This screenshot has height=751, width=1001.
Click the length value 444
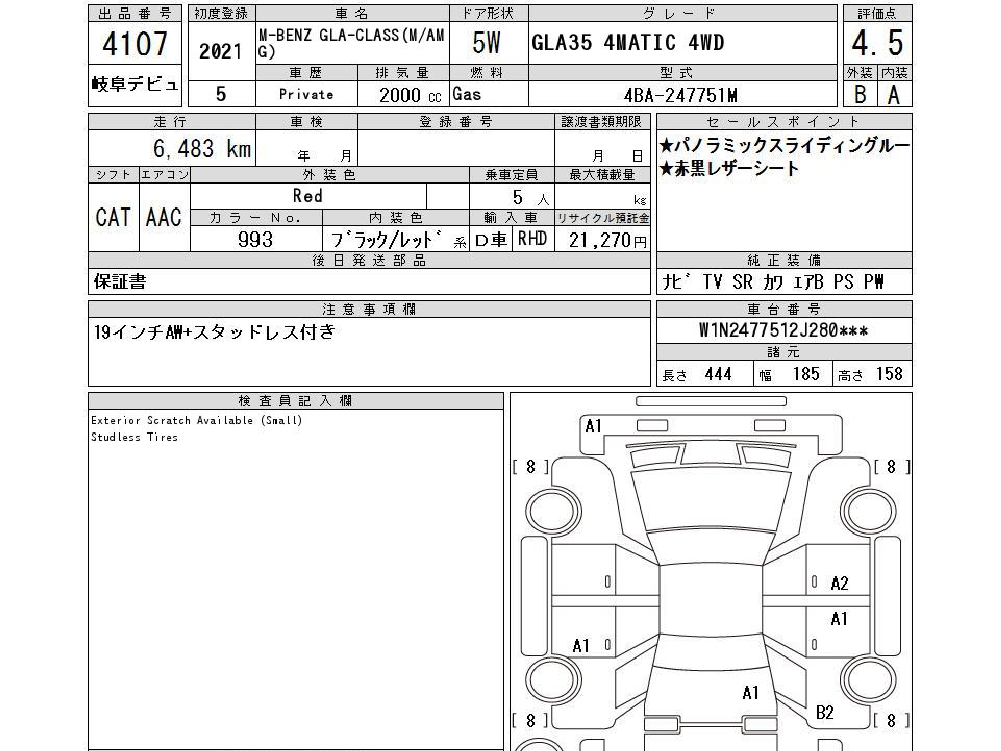click(718, 374)
